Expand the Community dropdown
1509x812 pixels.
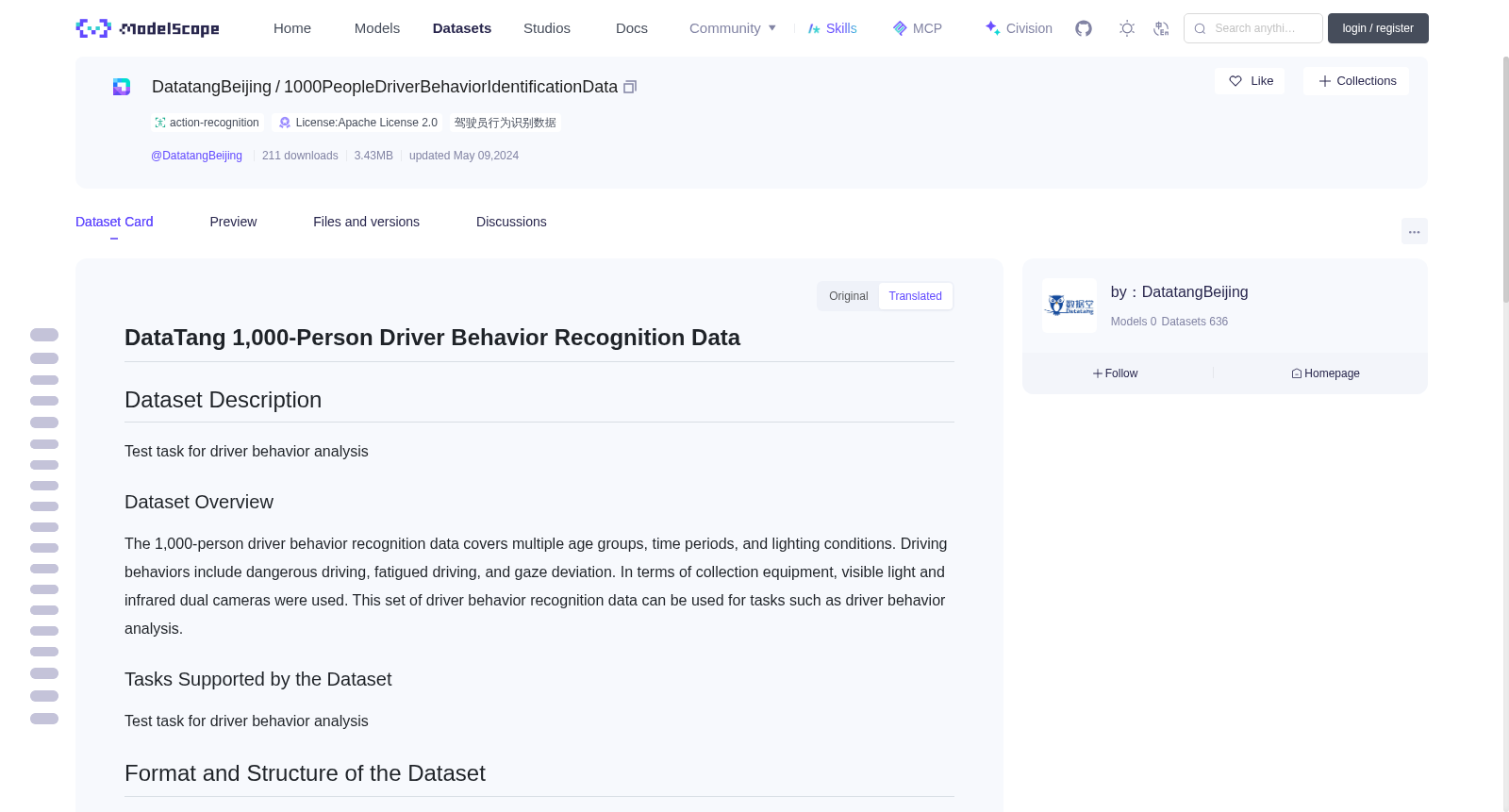pos(733,28)
